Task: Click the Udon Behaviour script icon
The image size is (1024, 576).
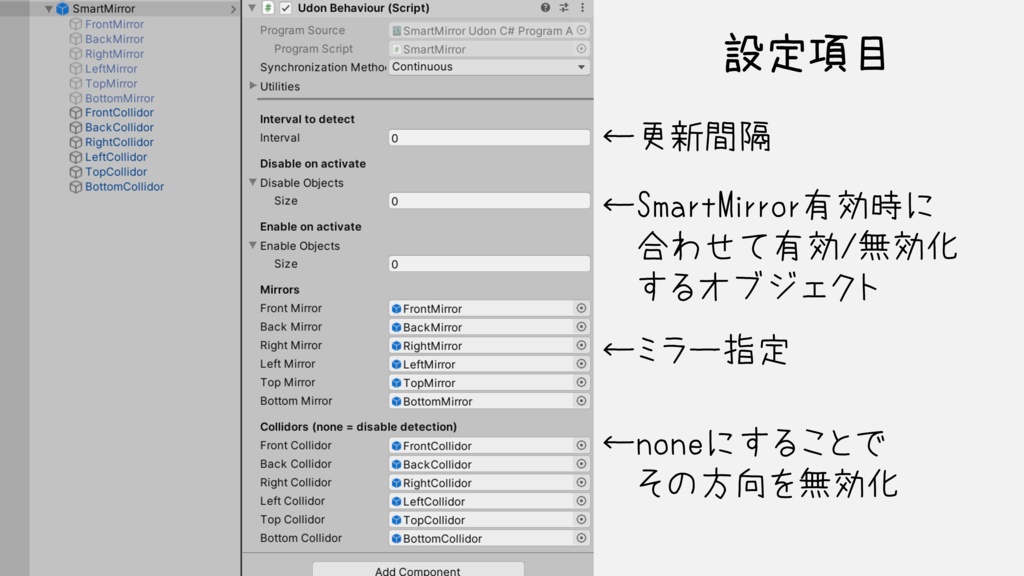Action: [266, 7]
